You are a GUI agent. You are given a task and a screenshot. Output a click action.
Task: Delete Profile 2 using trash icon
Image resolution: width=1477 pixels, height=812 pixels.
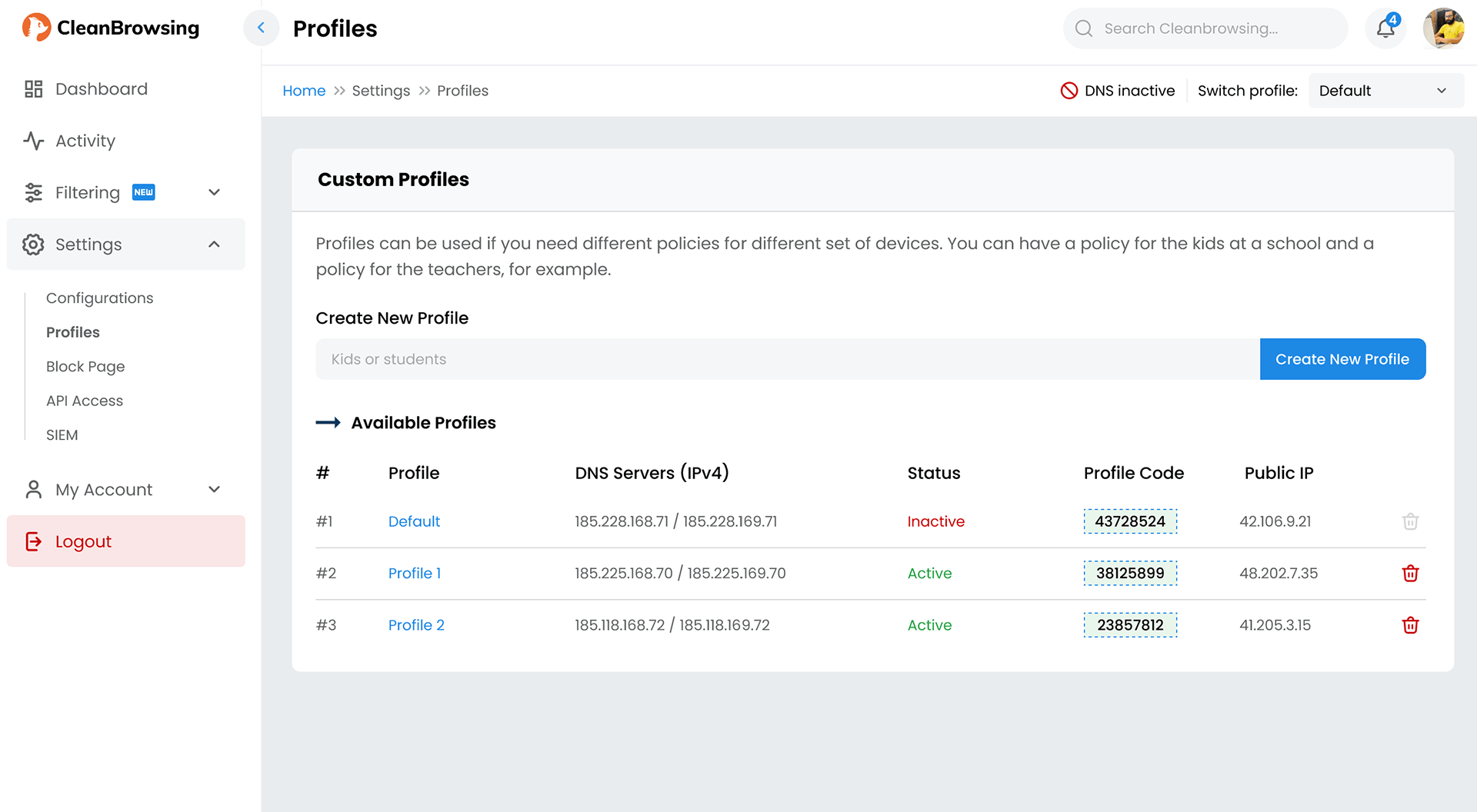tap(1409, 625)
